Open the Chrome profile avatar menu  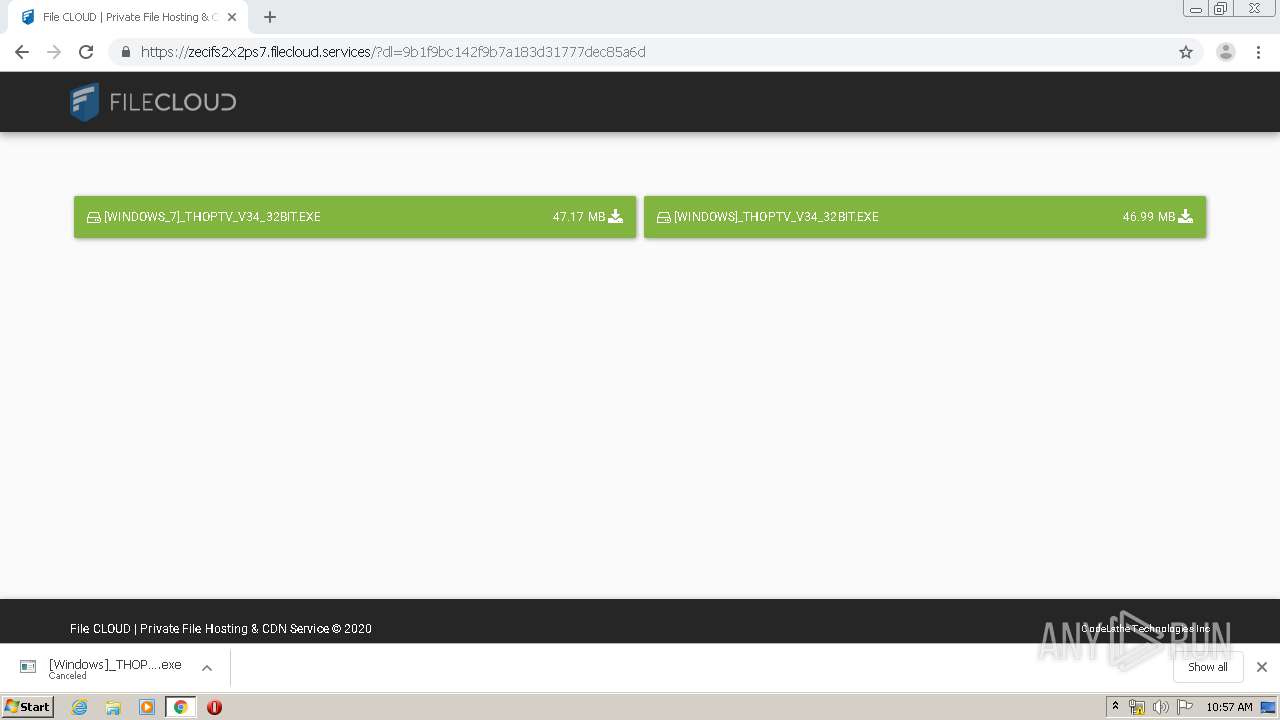tap(1226, 52)
